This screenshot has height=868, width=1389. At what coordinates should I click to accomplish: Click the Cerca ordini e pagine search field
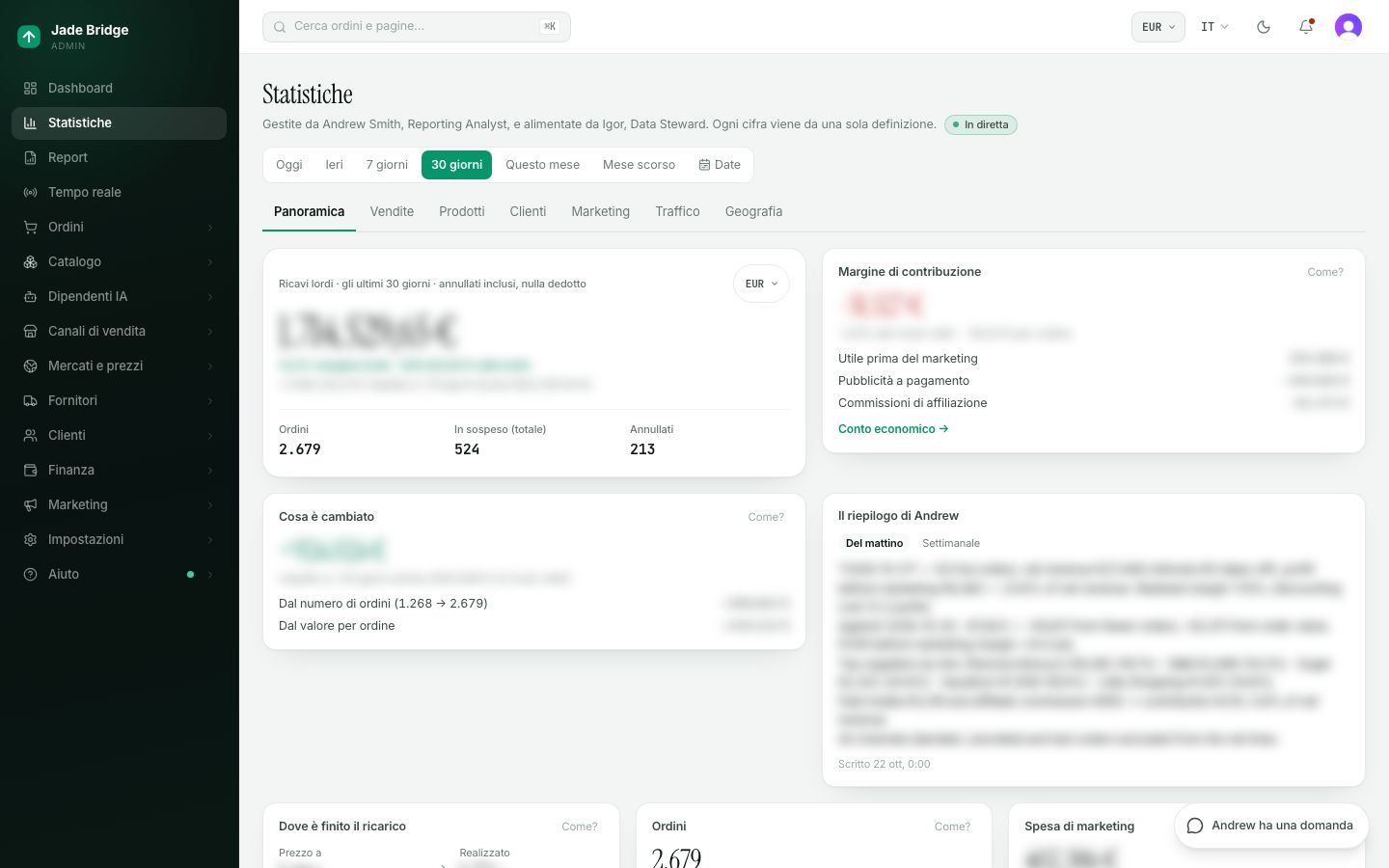(417, 27)
